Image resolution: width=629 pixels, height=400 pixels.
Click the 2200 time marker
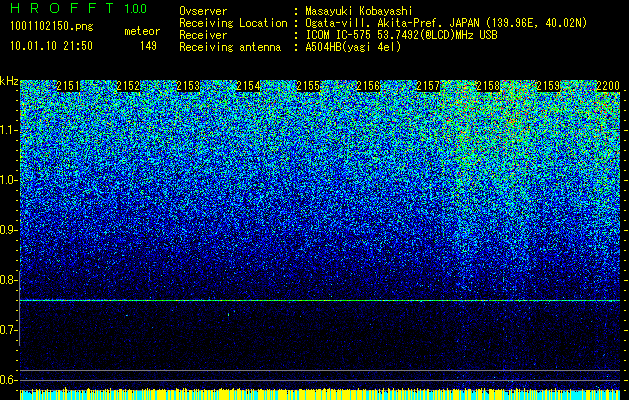[x=608, y=86]
